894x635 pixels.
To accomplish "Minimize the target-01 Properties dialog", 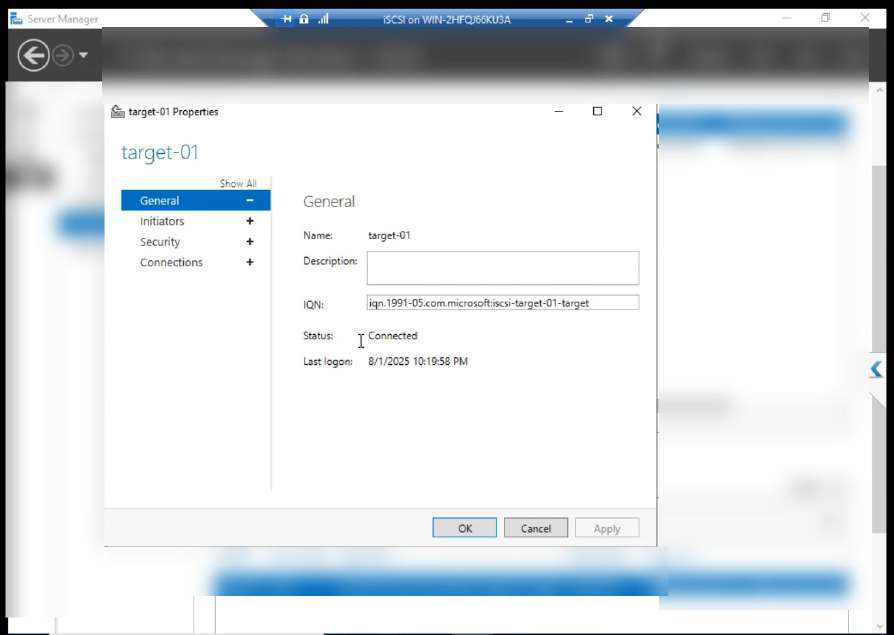I will (x=559, y=111).
